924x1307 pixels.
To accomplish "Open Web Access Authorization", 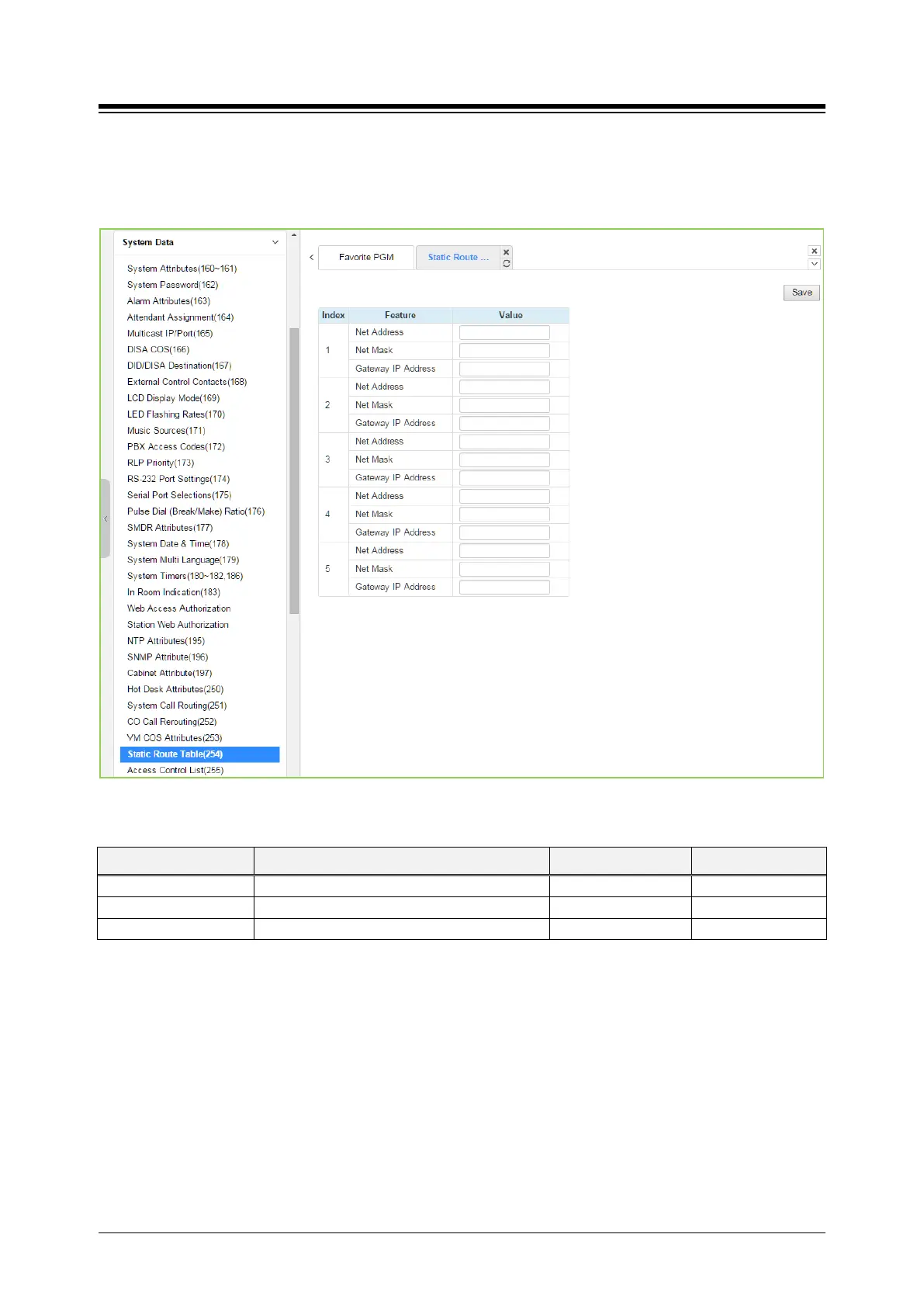I will [x=178, y=608].
